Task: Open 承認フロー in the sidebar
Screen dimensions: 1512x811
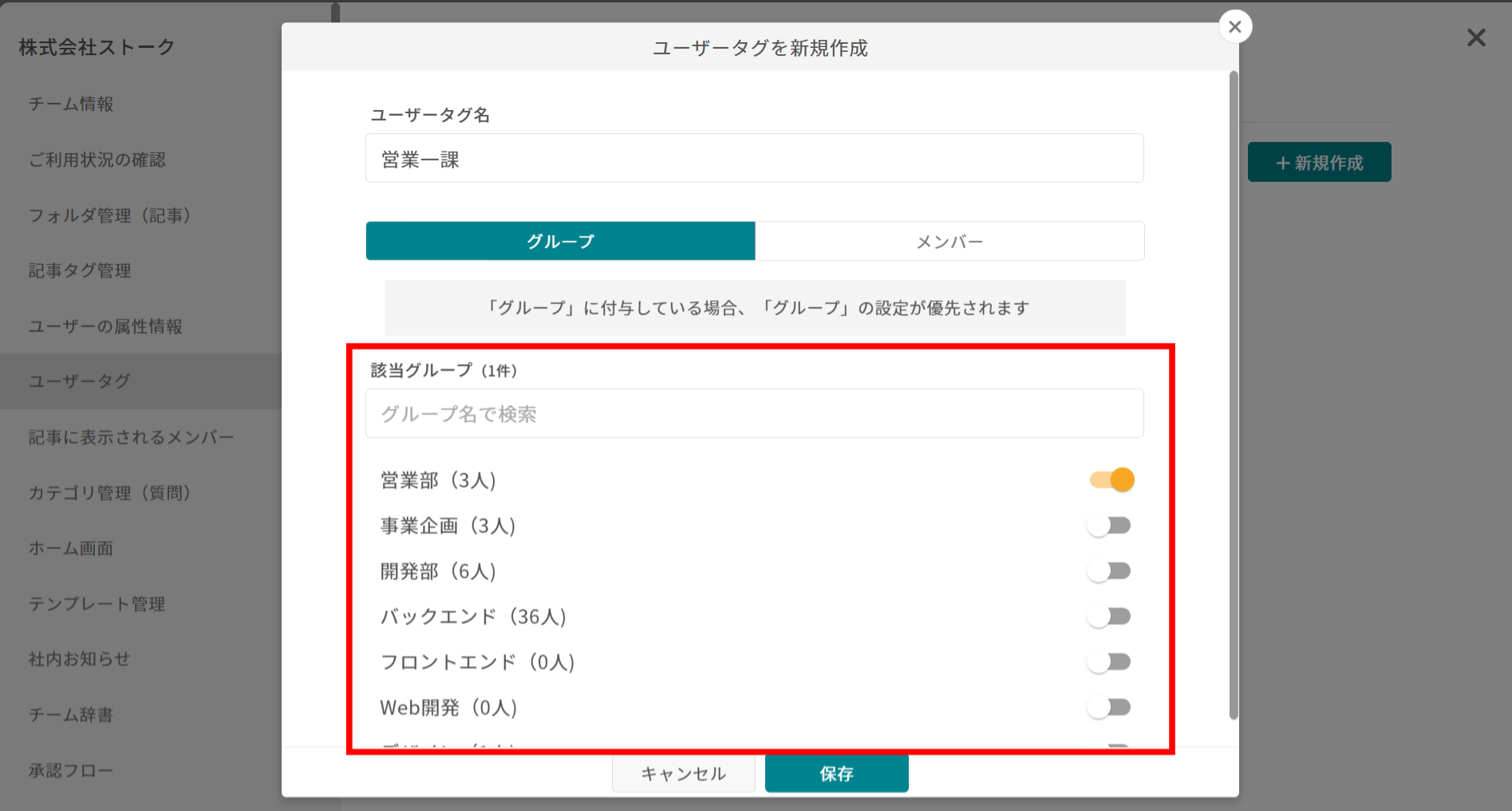Action: click(70, 770)
